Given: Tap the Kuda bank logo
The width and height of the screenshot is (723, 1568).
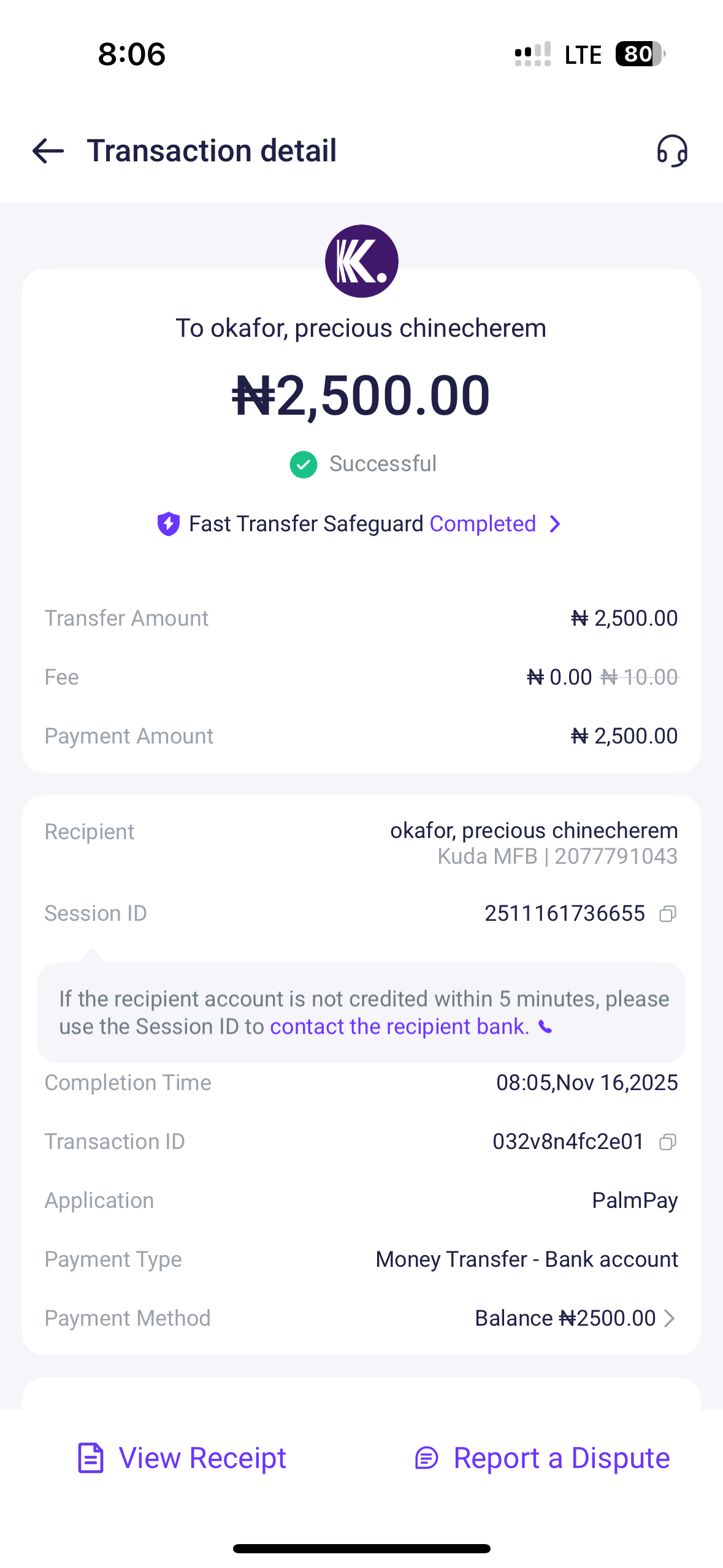Looking at the screenshot, I should pyautogui.click(x=362, y=261).
